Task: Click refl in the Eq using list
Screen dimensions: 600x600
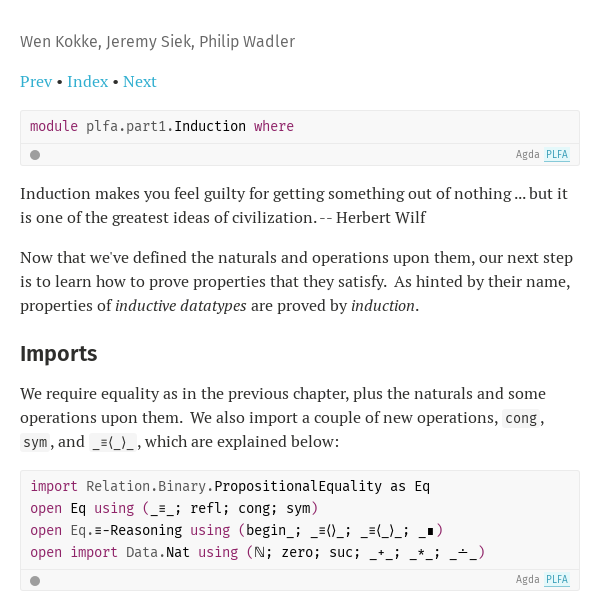Action: (209, 509)
